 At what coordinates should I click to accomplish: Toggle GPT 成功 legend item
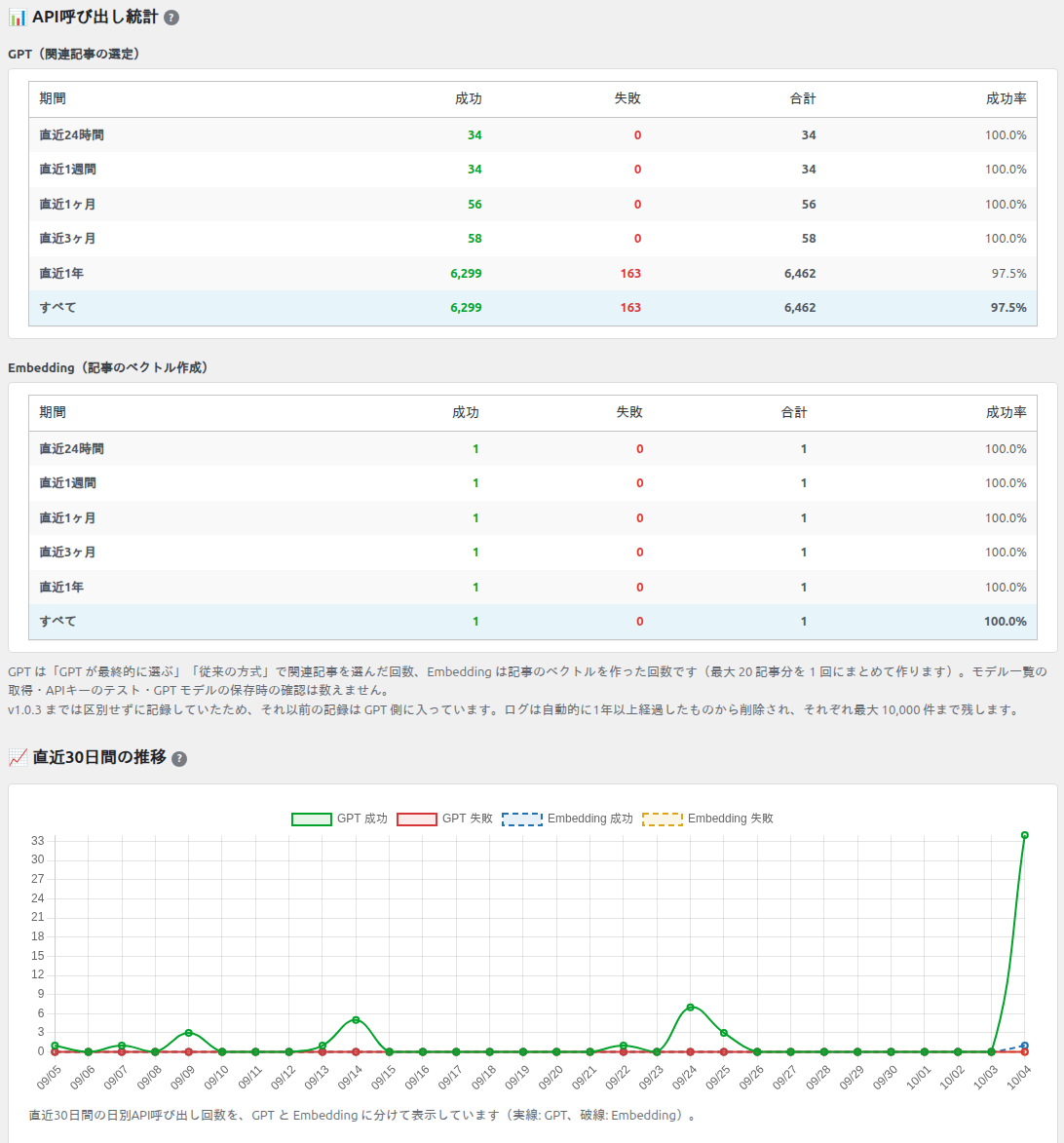click(x=340, y=819)
